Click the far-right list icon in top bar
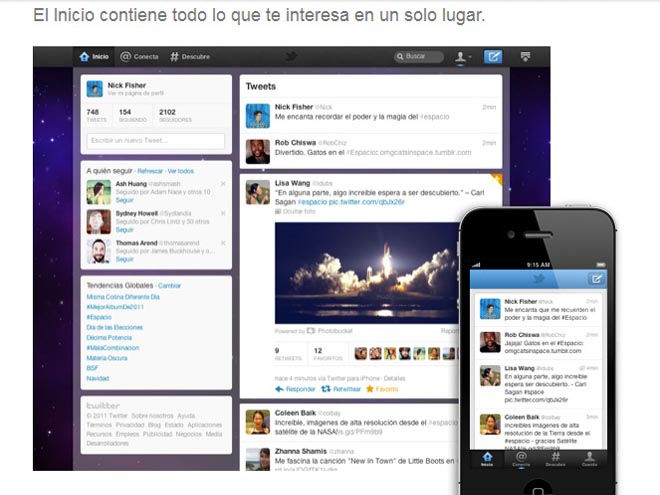Viewport: 660px width, 495px height. (526, 57)
